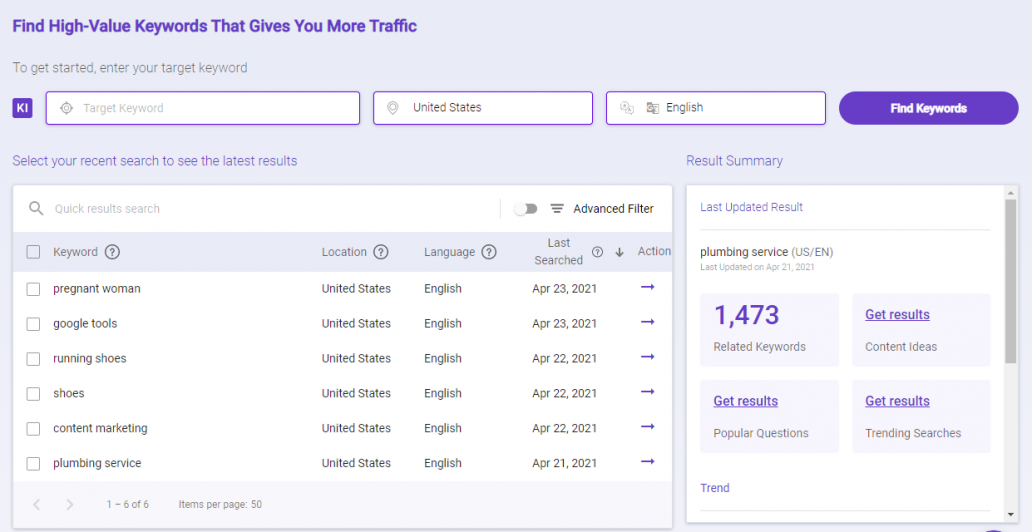Screen dimensions: 1032x532
Task: Click Get results for Popular Questions
Action: (x=746, y=401)
